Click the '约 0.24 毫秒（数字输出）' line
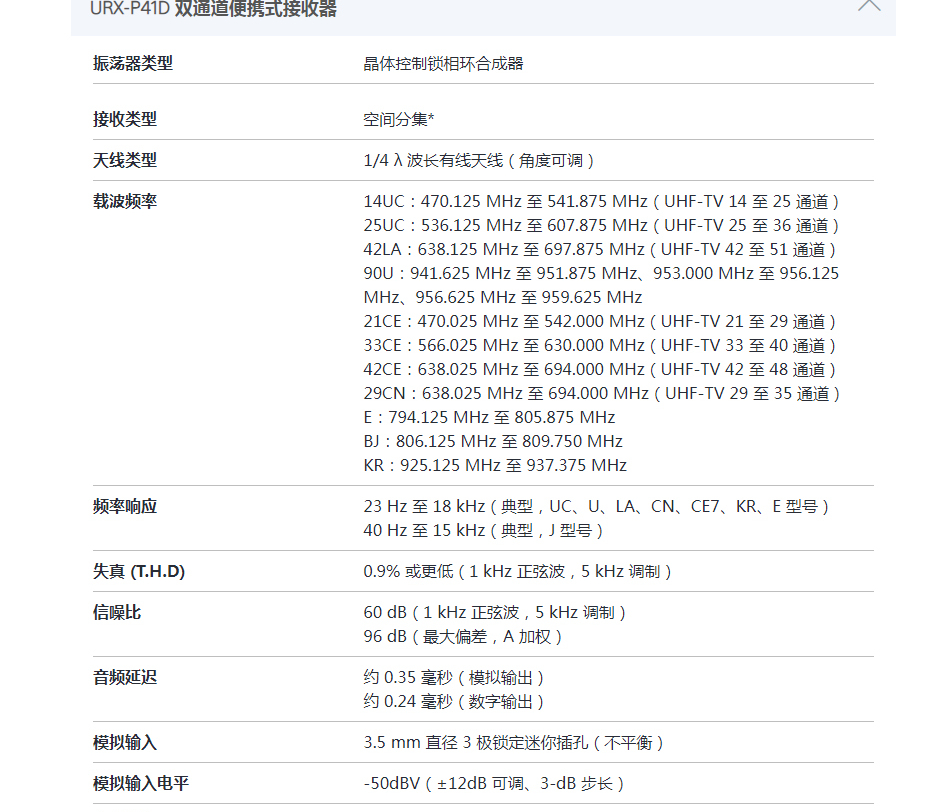 [x=455, y=702]
